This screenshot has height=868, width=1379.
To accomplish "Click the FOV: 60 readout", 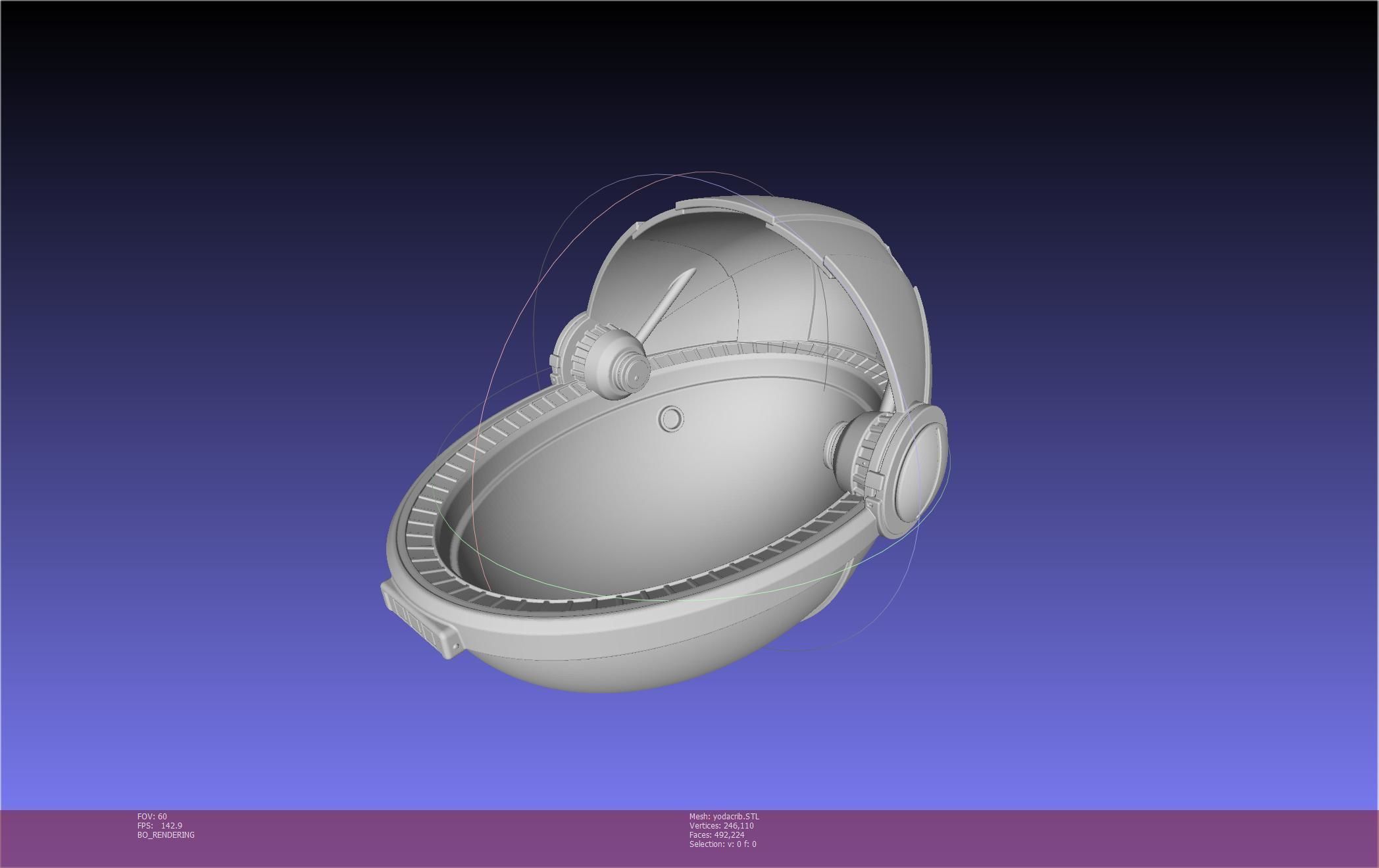I will click(x=152, y=817).
